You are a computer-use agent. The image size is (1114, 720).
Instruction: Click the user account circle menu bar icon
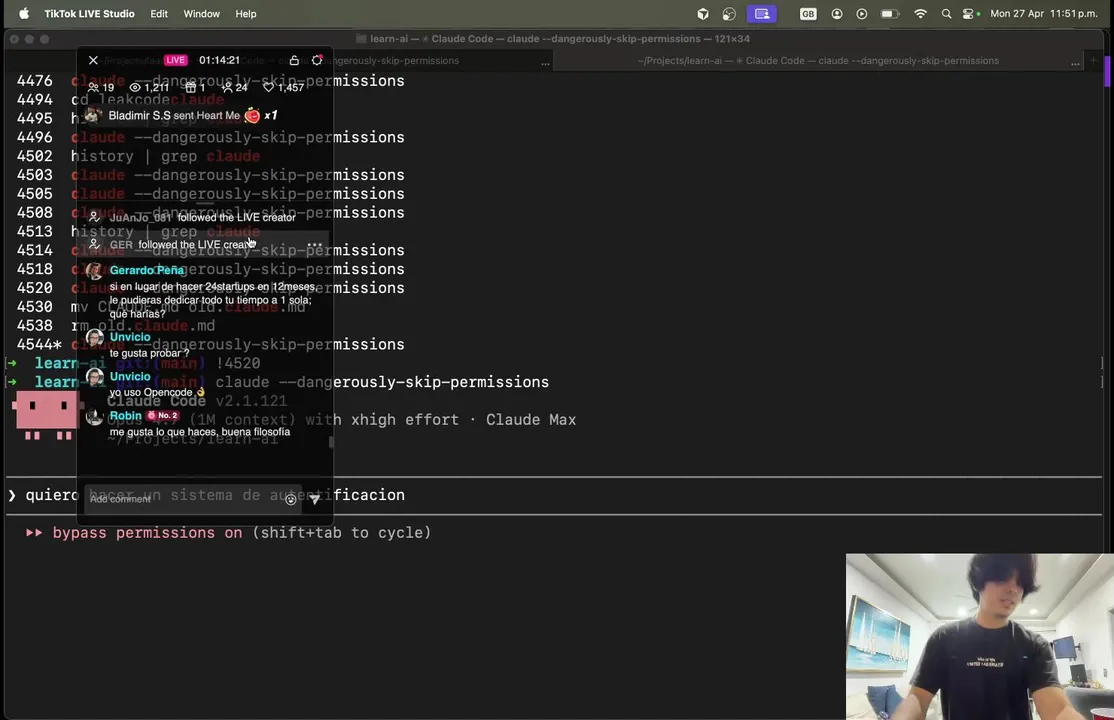click(837, 14)
